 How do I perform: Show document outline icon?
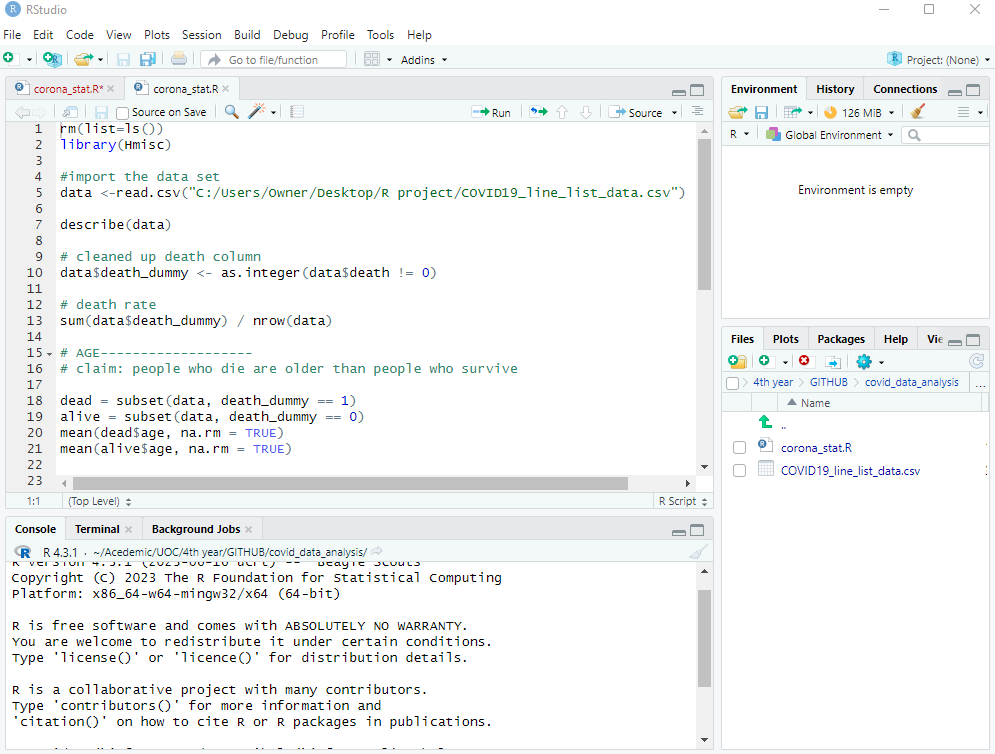point(697,112)
